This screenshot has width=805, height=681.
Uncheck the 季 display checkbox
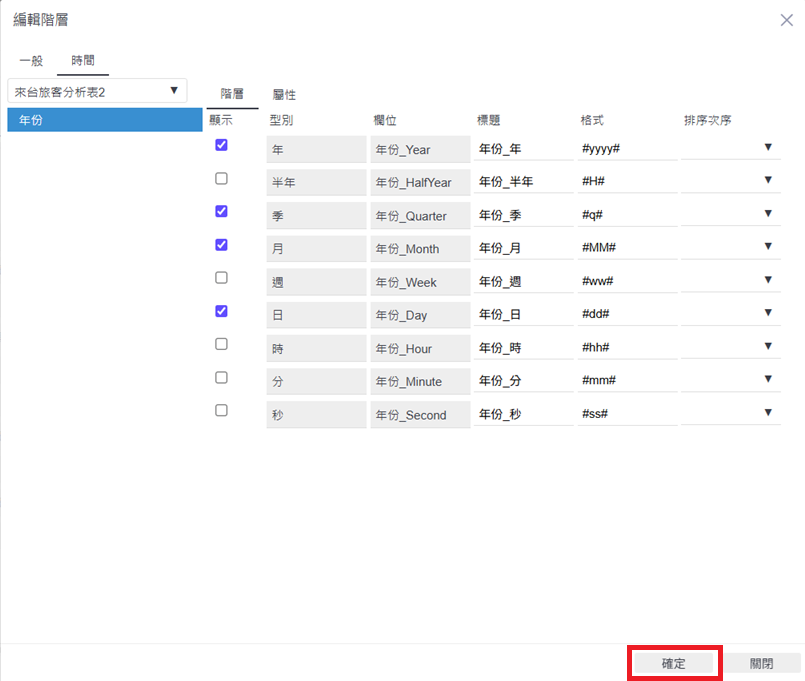(x=221, y=211)
